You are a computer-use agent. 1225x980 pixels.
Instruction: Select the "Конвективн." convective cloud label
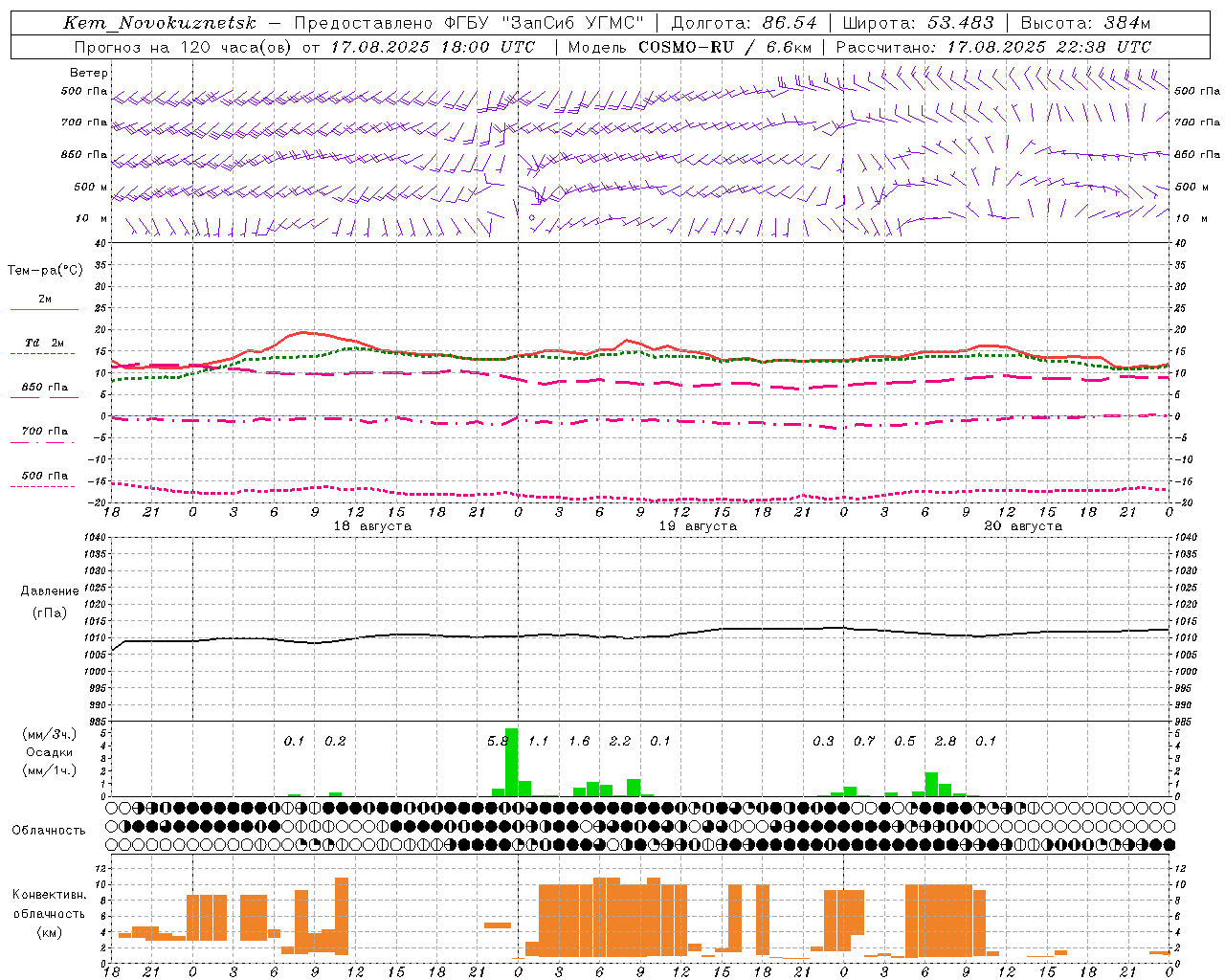tap(50, 895)
